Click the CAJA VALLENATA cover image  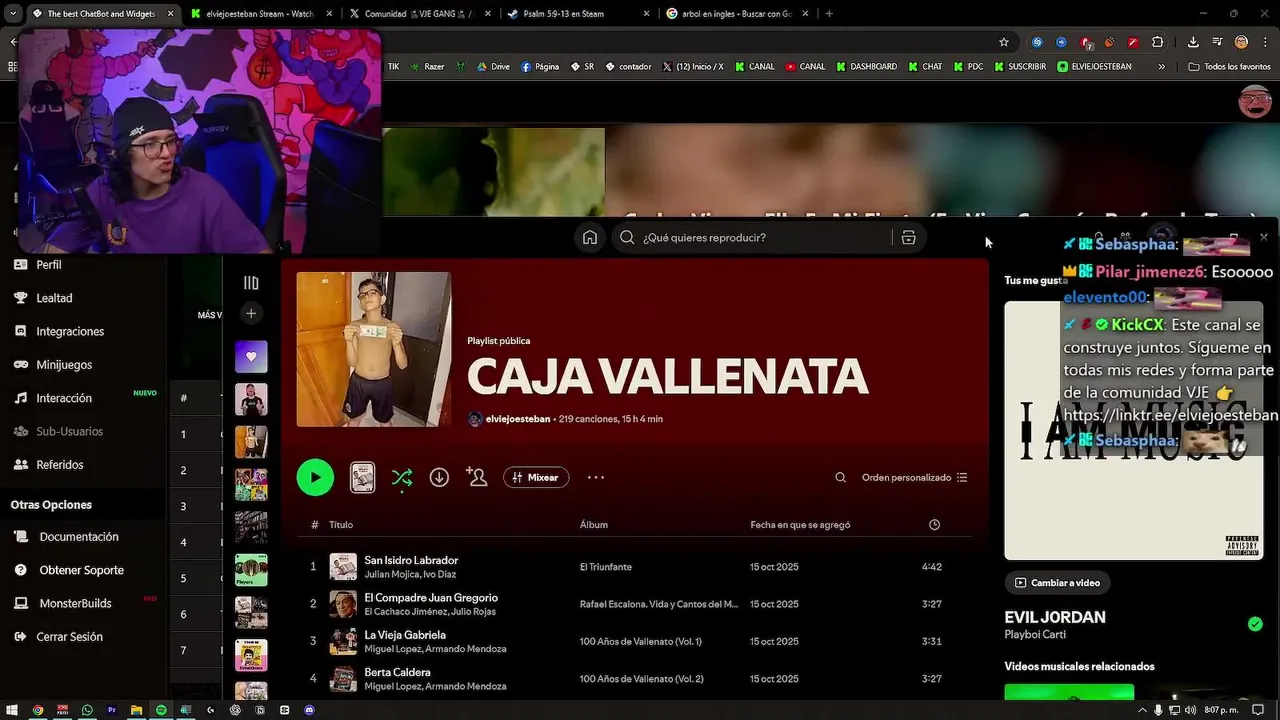373,349
